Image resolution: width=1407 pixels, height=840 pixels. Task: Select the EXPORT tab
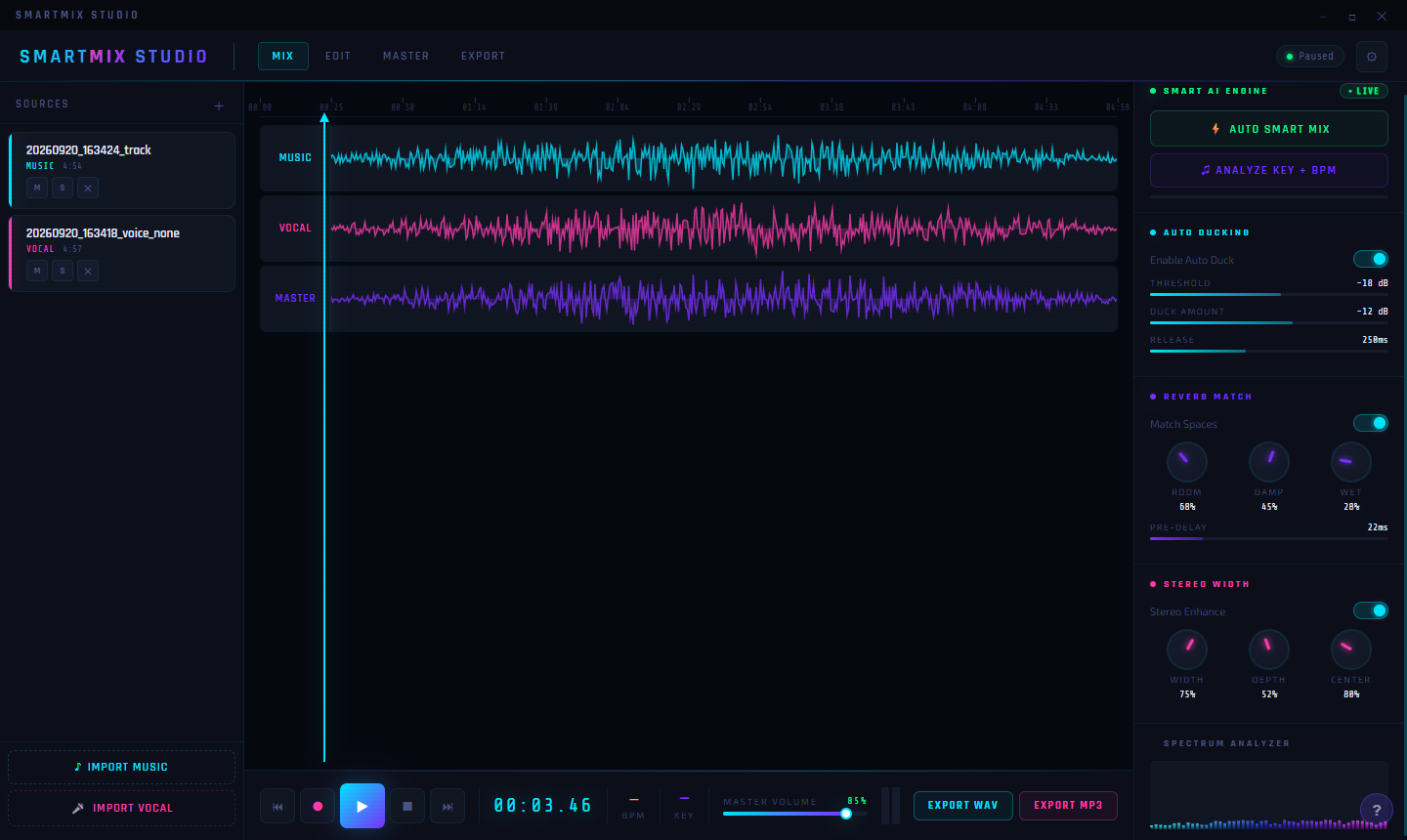click(484, 56)
